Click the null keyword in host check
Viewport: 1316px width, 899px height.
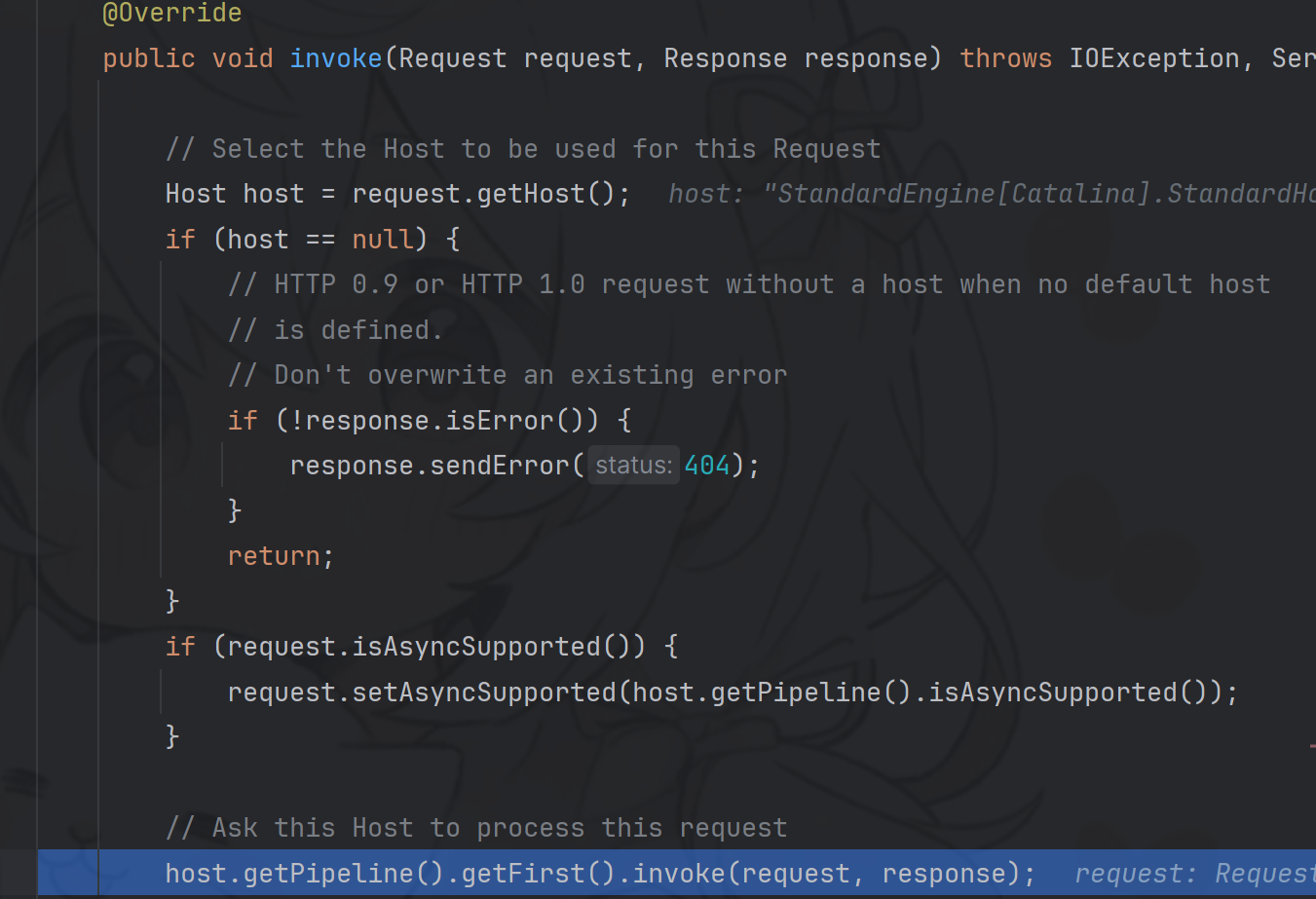tap(383, 240)
